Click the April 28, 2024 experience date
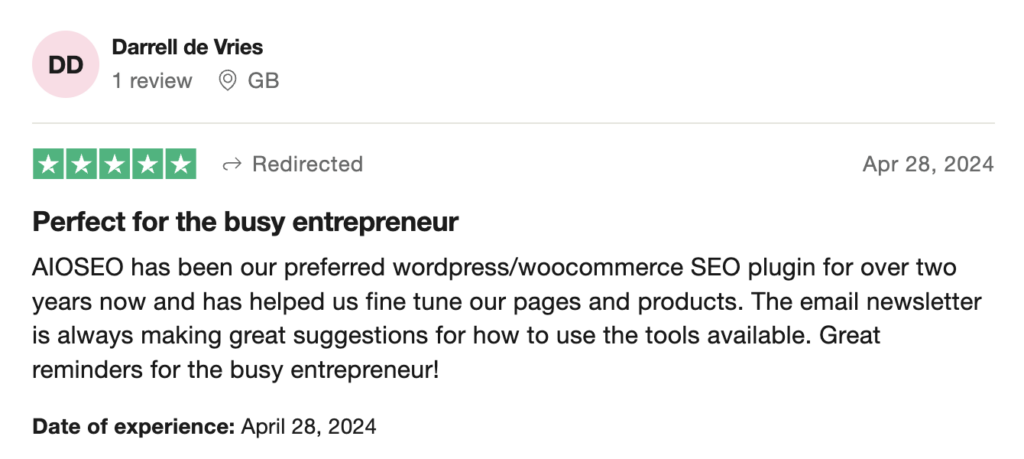 [309, 426]
